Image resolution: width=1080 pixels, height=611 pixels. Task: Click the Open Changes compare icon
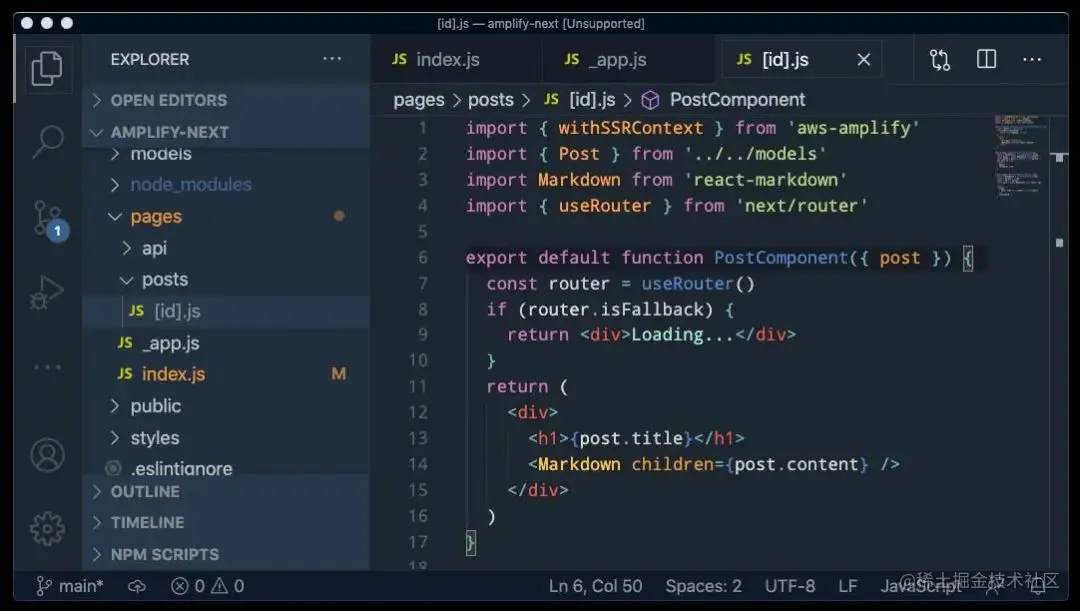(x=939, y=59)
